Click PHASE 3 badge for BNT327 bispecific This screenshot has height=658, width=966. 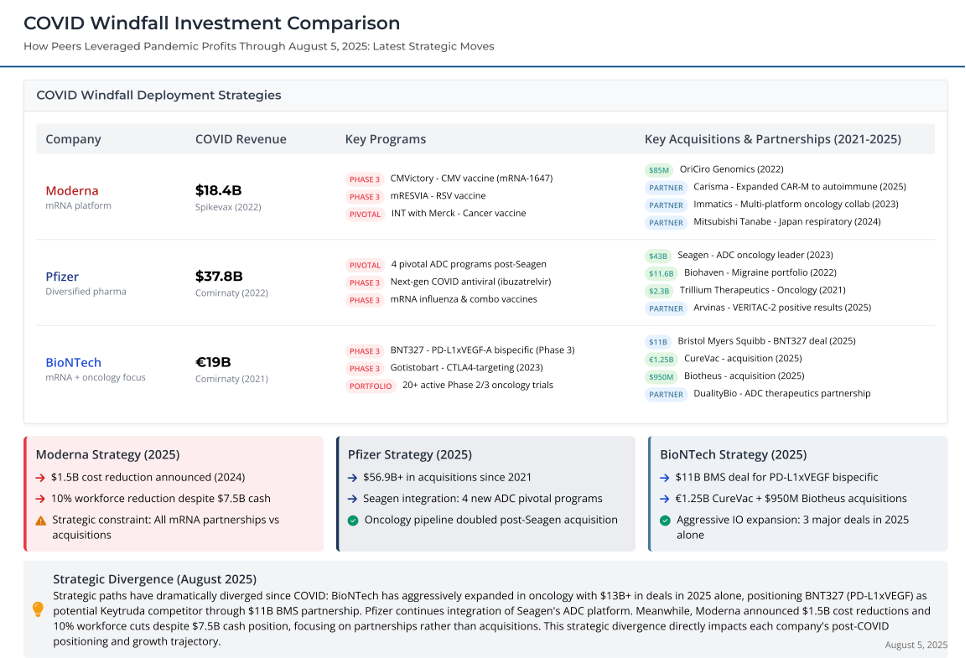365,351
